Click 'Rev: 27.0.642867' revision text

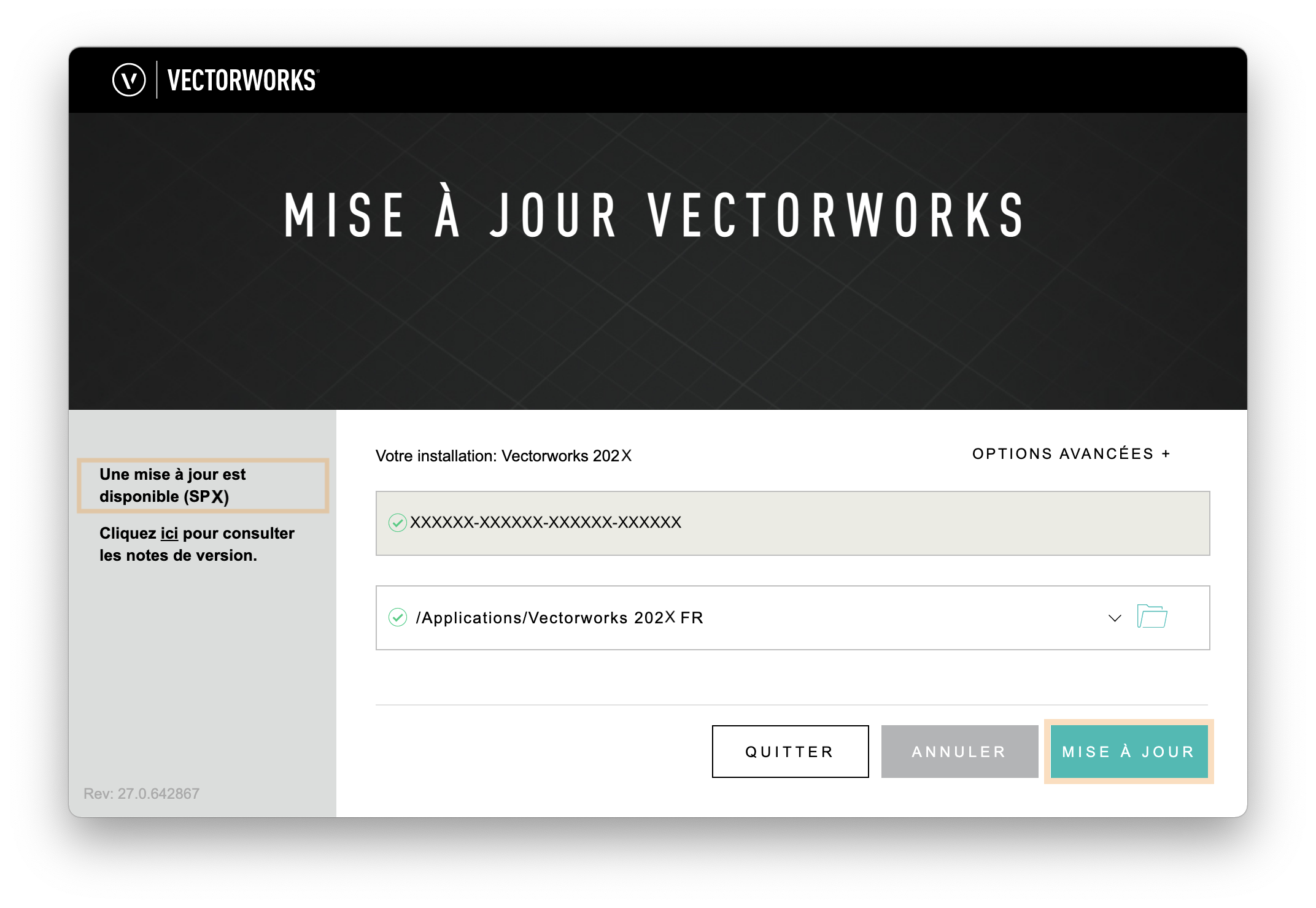141,794
